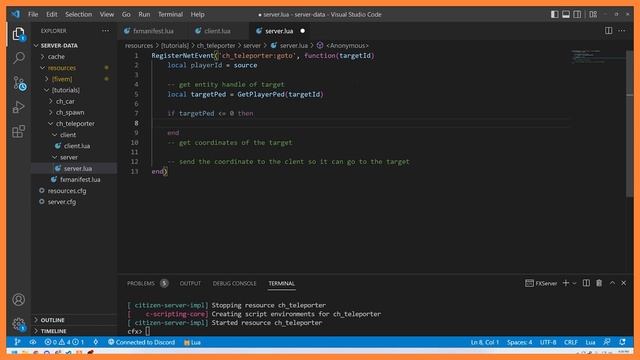Collapse the SERVER-DATA root section
Screen dimensions: 640x360
[x=74, y=45]
